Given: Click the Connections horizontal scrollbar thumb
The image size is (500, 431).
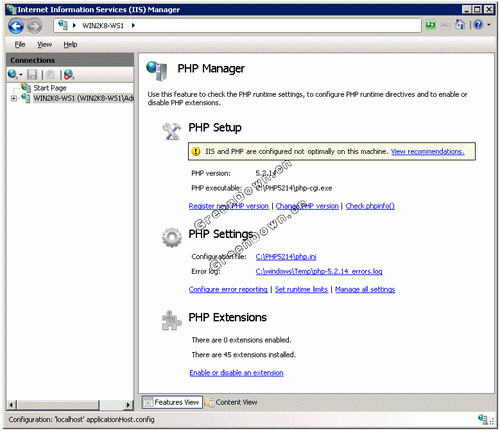Looking at the screenshot, I should coord(58,405).
